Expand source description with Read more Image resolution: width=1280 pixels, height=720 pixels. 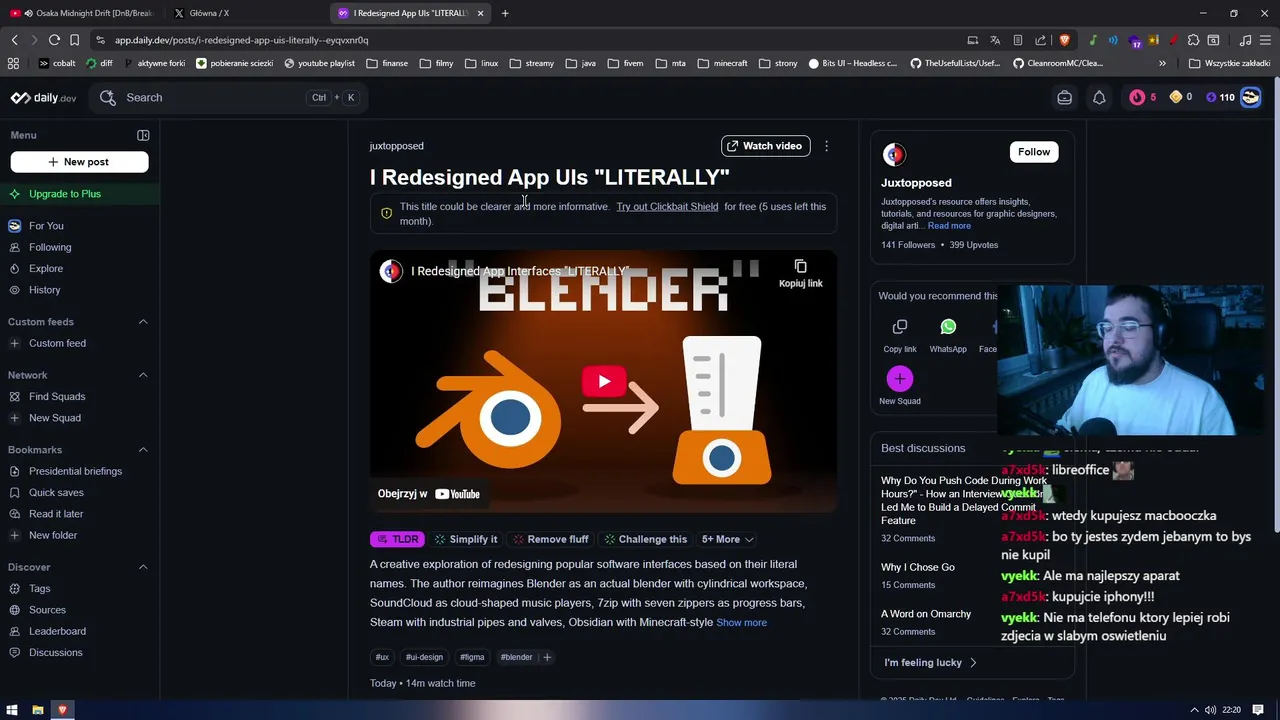click(x=949, y=226)
